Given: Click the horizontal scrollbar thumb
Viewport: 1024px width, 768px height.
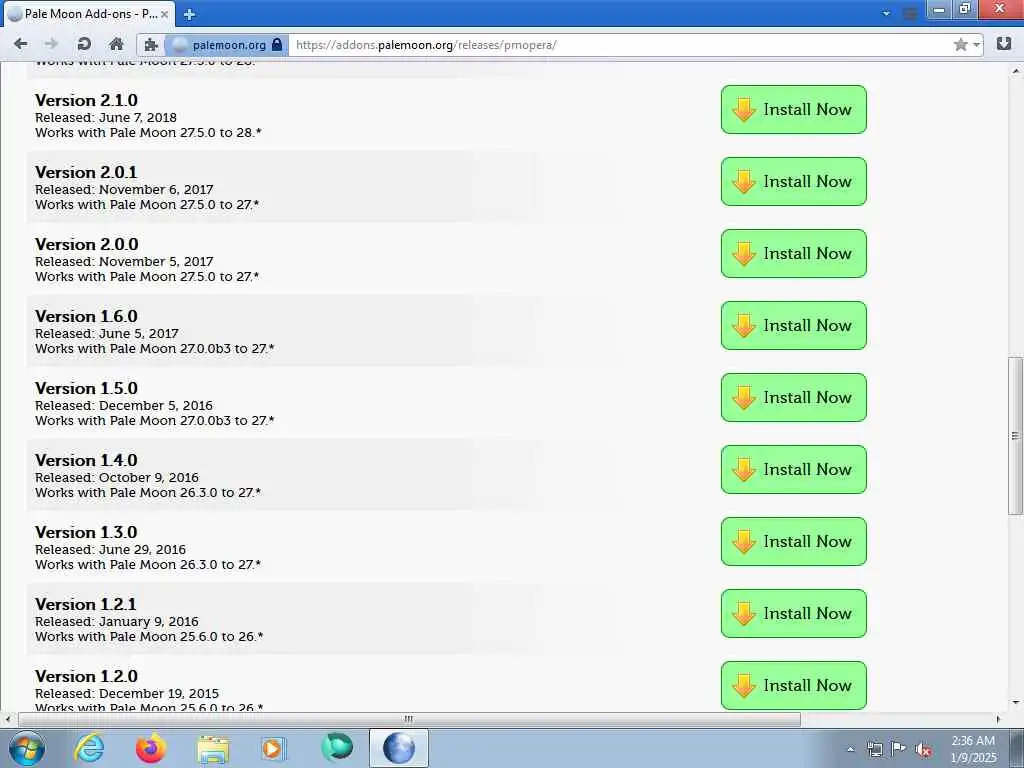Looking at the screenshot, I should tap(409, 719).
